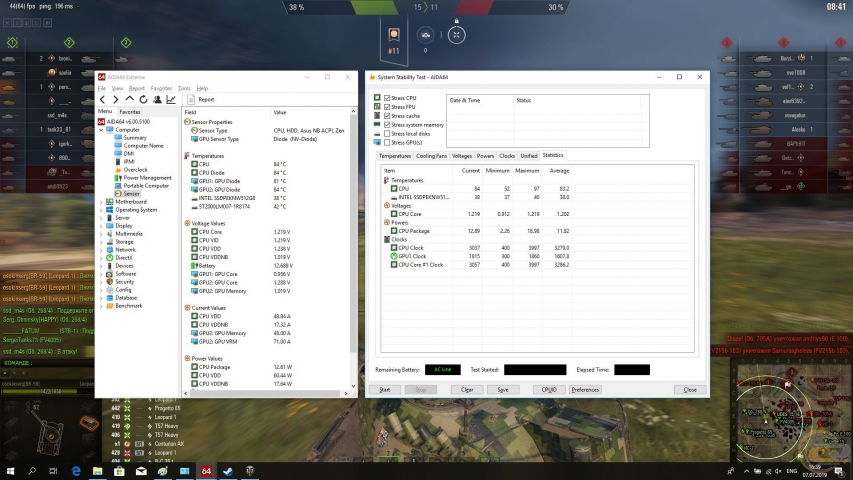This screenshot has height=480, width=853.
Task: Click the CPUID button
Action: pyautogui.click(x=549, y=390)
